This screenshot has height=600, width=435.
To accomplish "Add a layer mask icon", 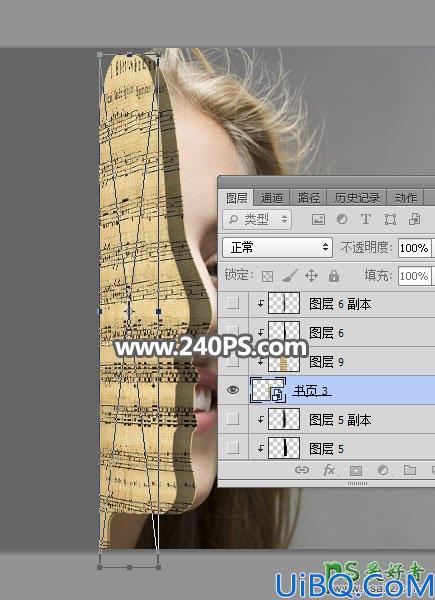I will pyautogui.click(x=356, y=470).
